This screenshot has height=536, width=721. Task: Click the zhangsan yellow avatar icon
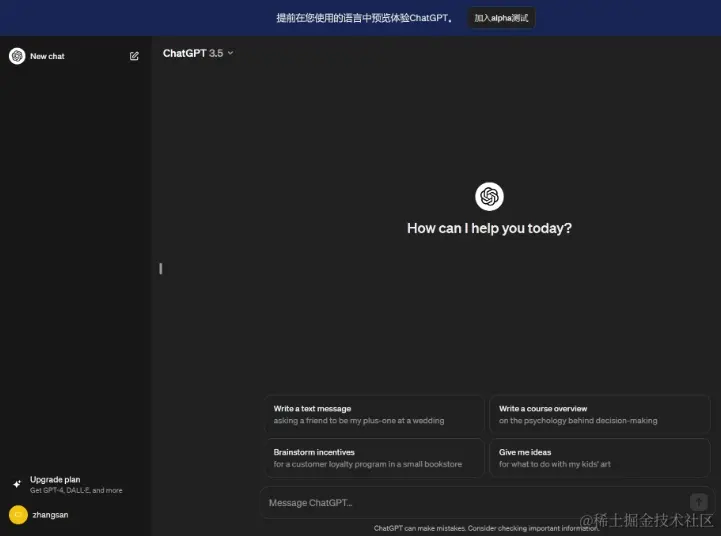[18, 515]
